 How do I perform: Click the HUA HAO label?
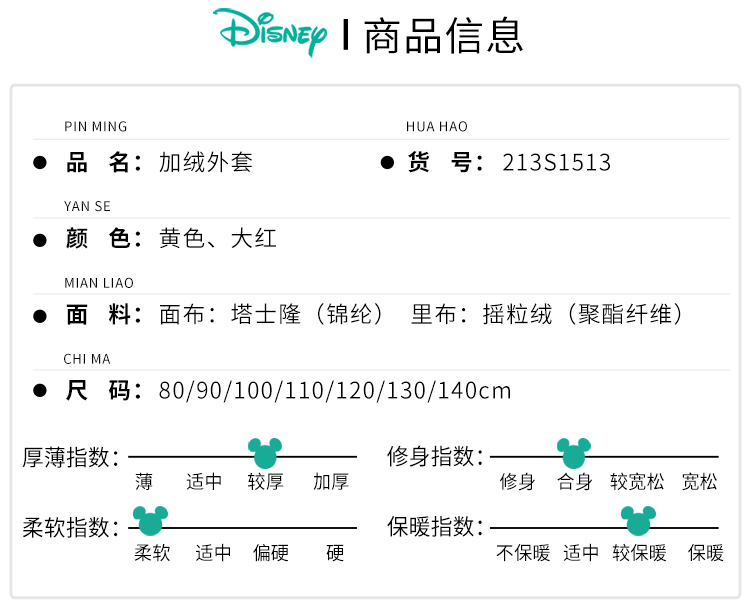coord(437,127)
